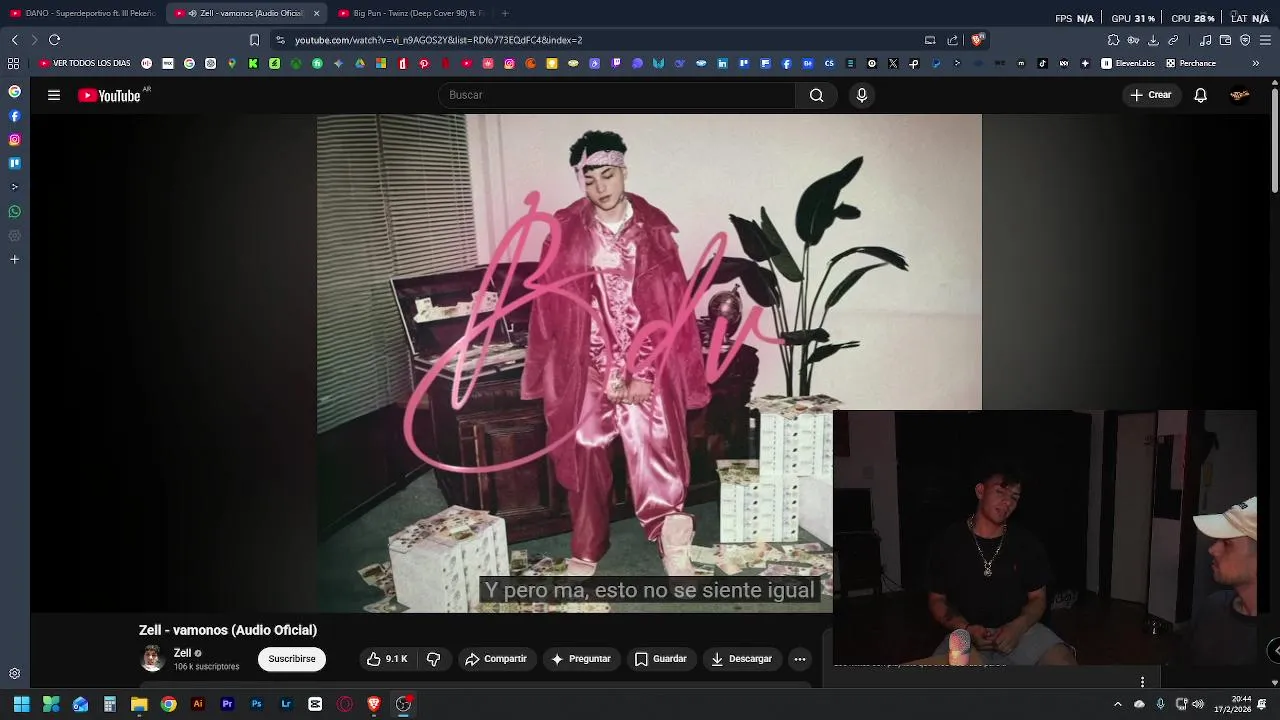Launch Photoshop from the taskbar
The width and height of the screenshot is (1280, 720).
(x=256, y=704)
